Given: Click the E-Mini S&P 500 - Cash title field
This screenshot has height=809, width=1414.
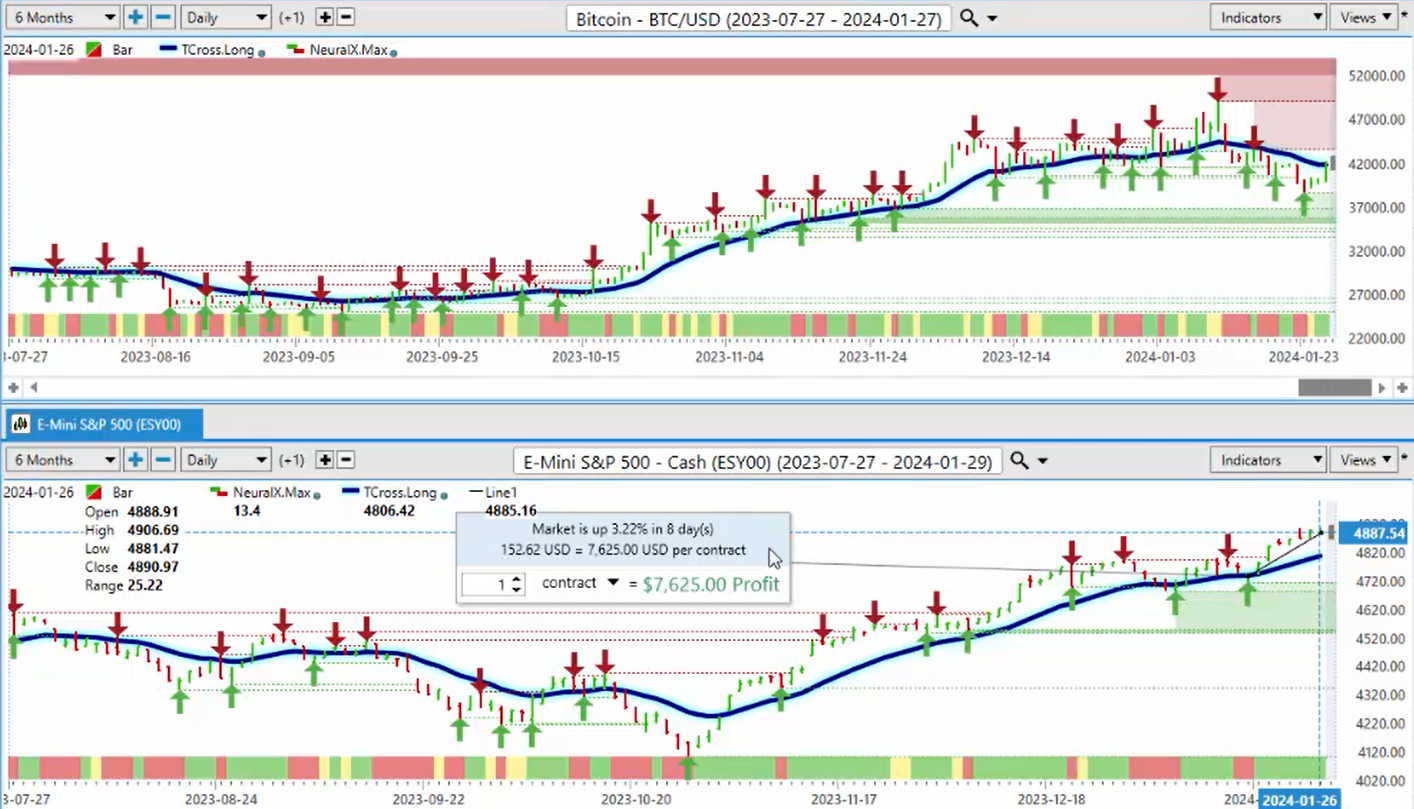Looking at the screenshot, I should pyautogui.click(x=758, y=461).
